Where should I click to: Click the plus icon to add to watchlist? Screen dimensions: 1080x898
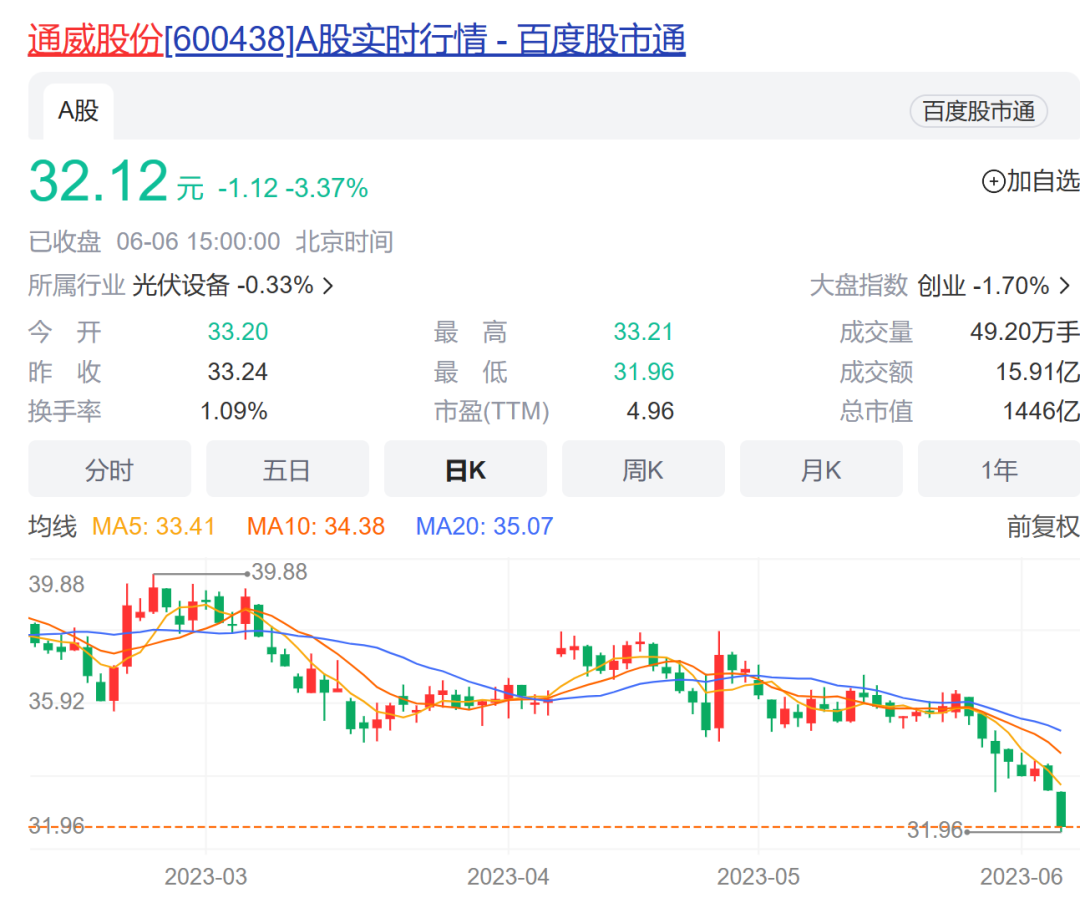993,182
